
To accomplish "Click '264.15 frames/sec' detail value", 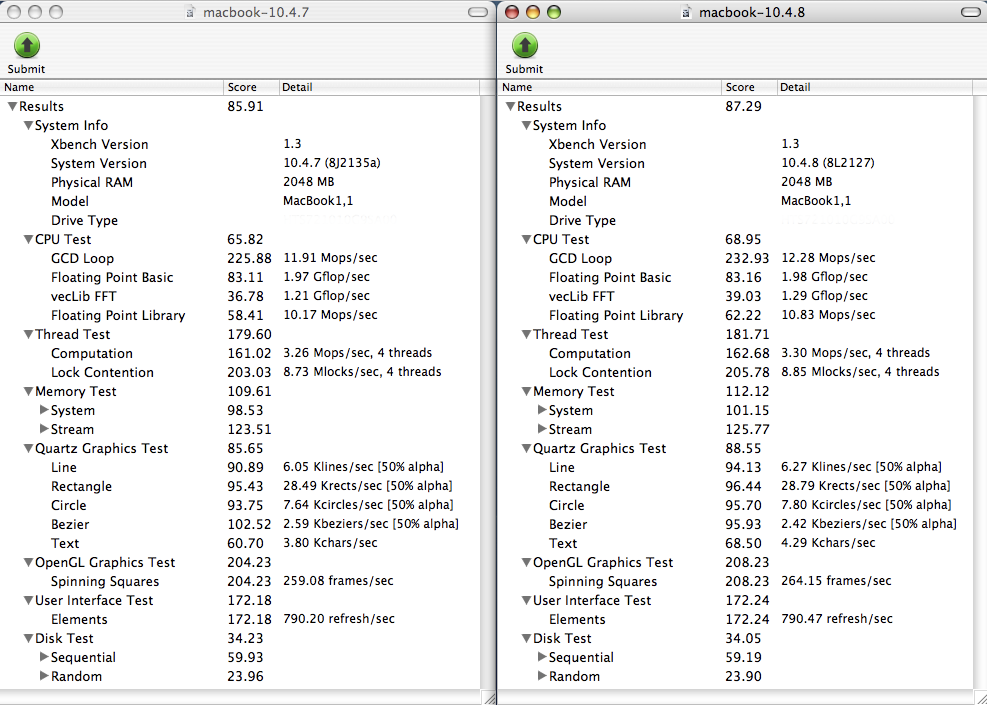I will tap(836, 580).
